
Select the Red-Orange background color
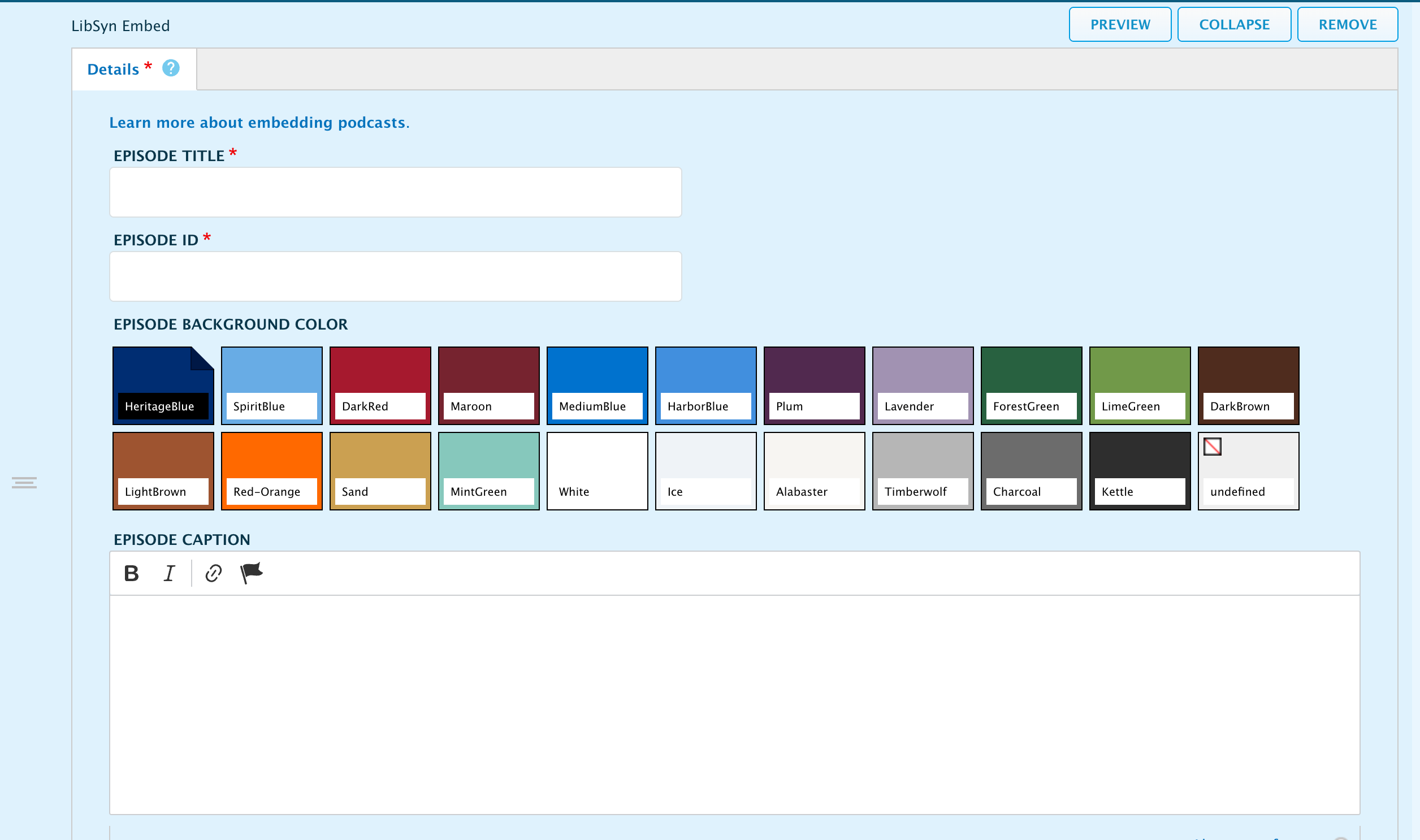[272, 471]
